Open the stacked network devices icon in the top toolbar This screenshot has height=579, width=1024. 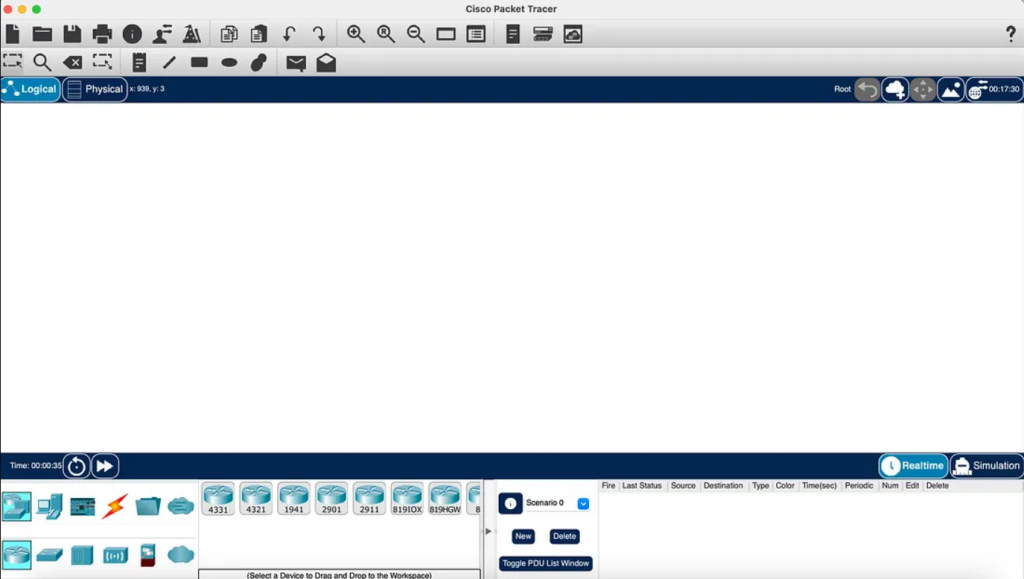coord(543,34)
